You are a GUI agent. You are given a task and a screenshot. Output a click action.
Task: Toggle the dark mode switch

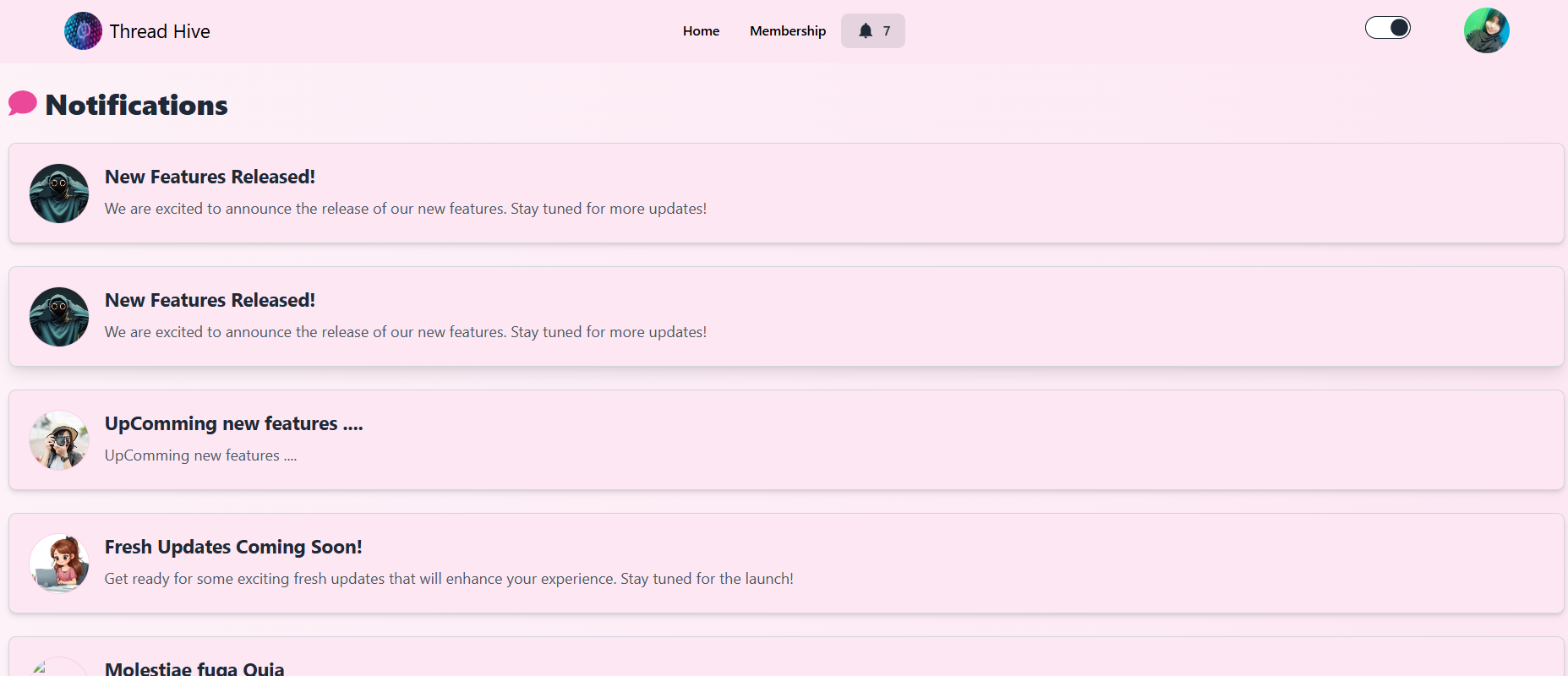pyautogui.click(x=1388, y=28)
